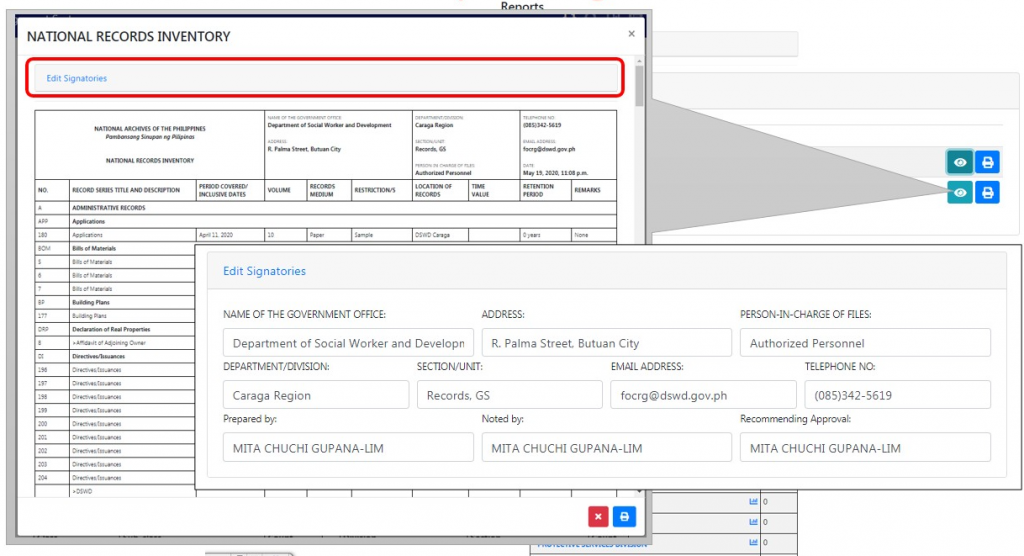
Task: Click '>Affidavit of Adjoining Owner' row
Action: pyautogui.click(x=109, y=342)
